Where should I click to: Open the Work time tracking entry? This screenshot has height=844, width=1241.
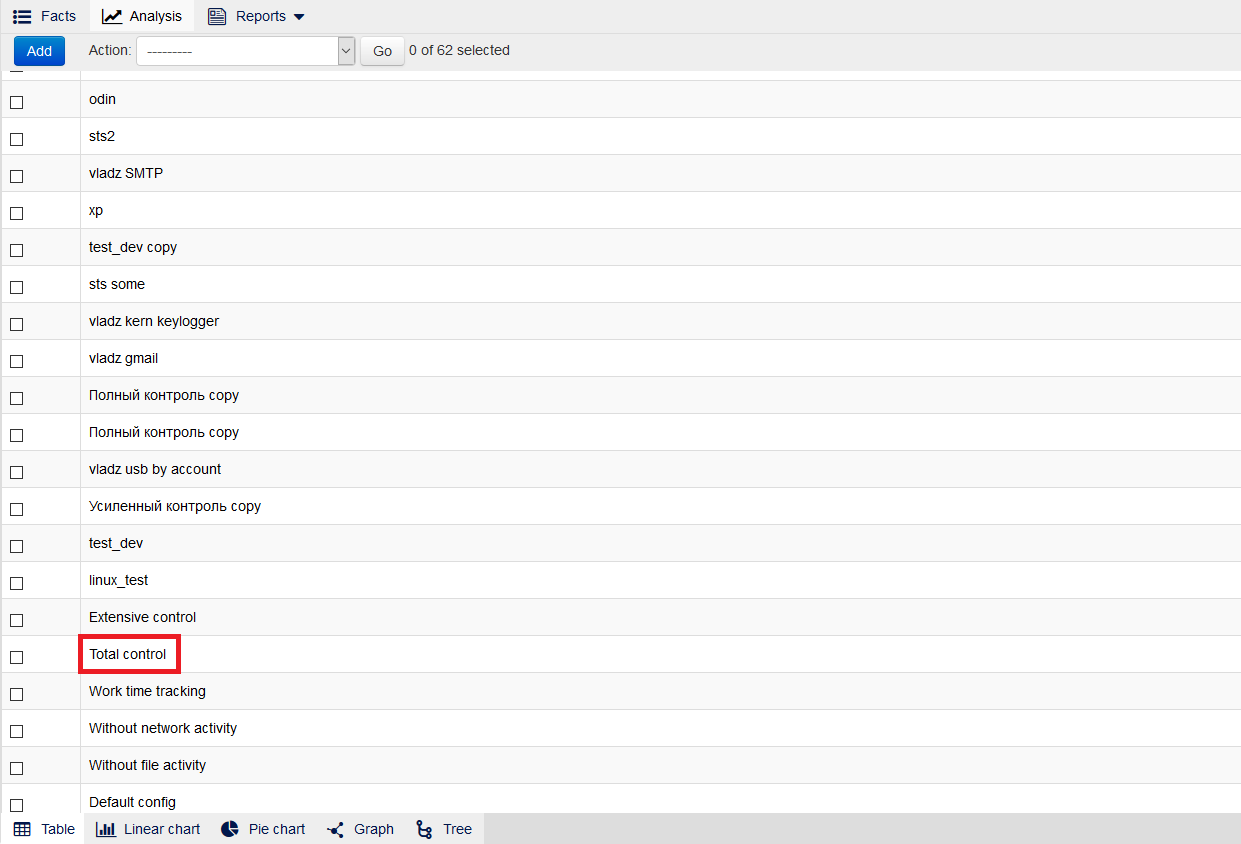click(147, 691)
